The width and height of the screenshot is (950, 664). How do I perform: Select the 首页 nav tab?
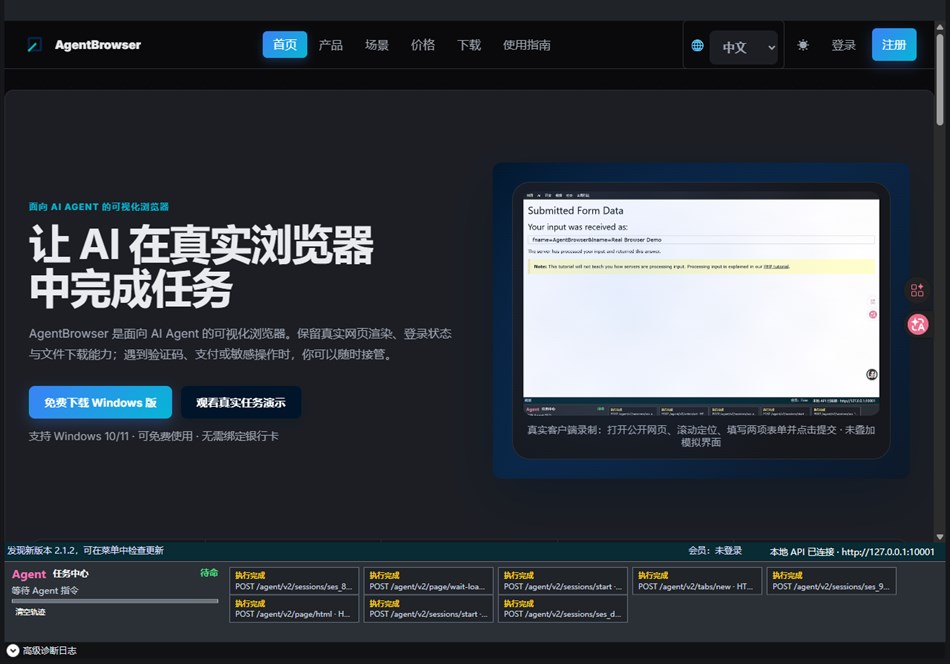(x=285, y=45)
